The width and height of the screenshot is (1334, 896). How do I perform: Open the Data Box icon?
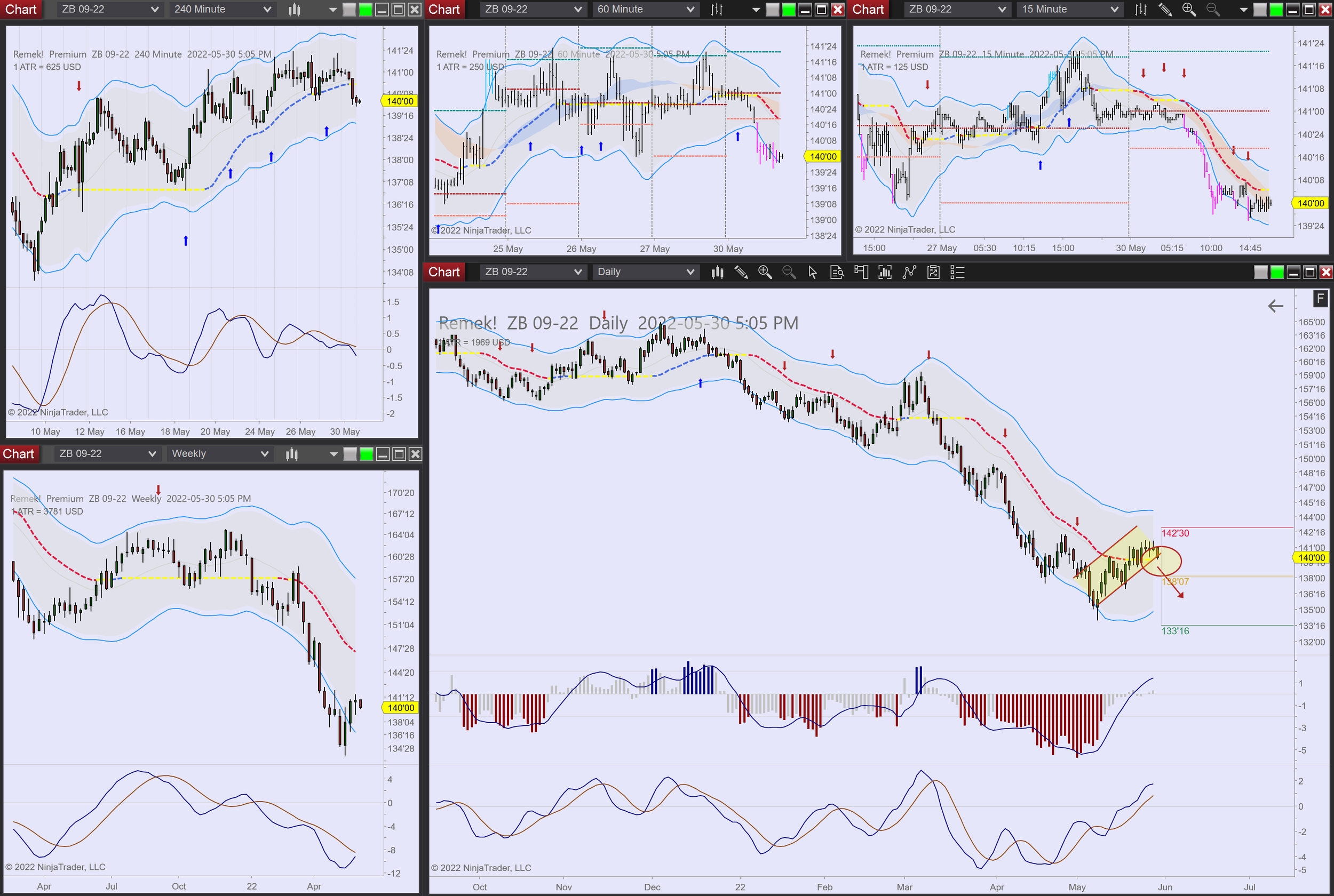pyautogui.click(x=837, y=273)
